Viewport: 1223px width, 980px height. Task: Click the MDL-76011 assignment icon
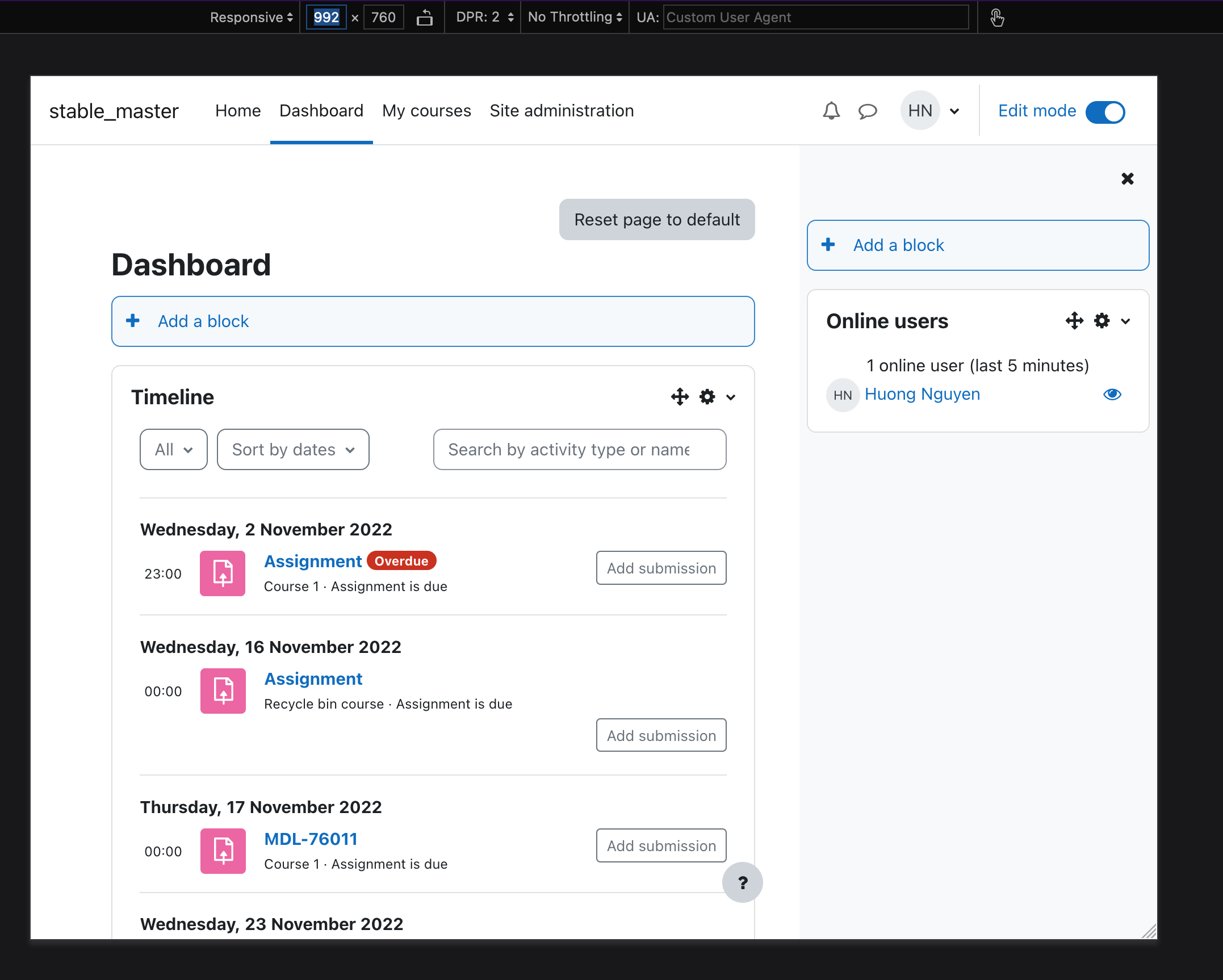pyautogui.click(x=223, y=851)
